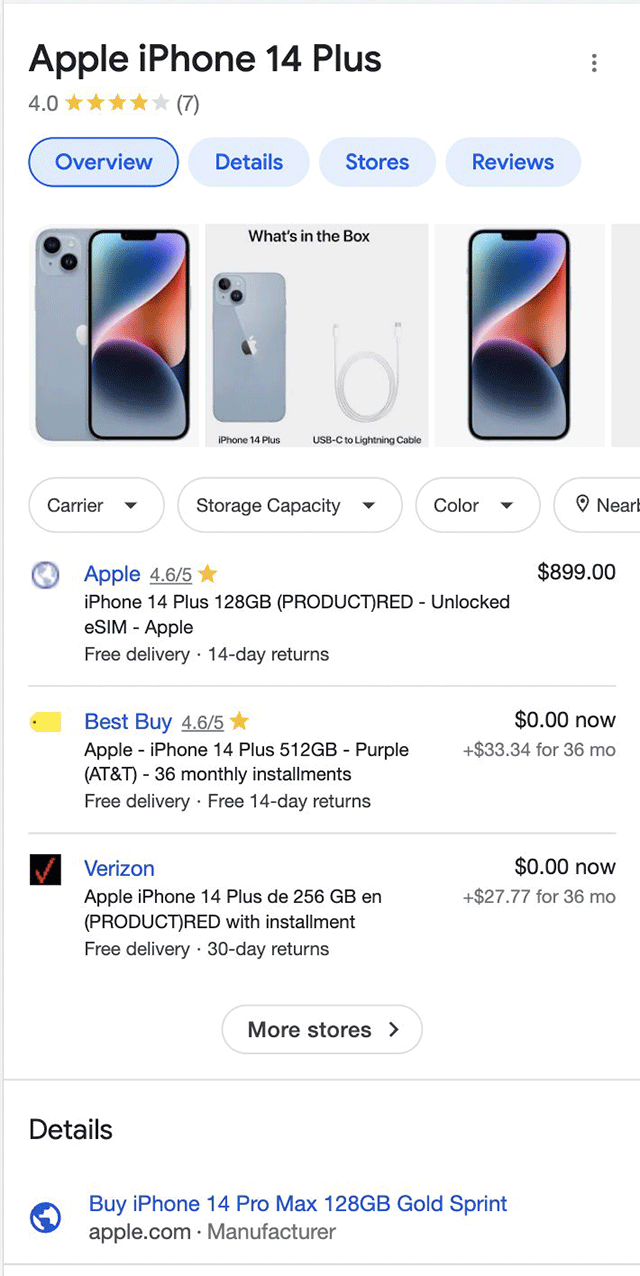Click the apple.com globe icon in Details
Image resolution: width=640 pixels, height=1276 pixels.
click(x=46, y=1217)
